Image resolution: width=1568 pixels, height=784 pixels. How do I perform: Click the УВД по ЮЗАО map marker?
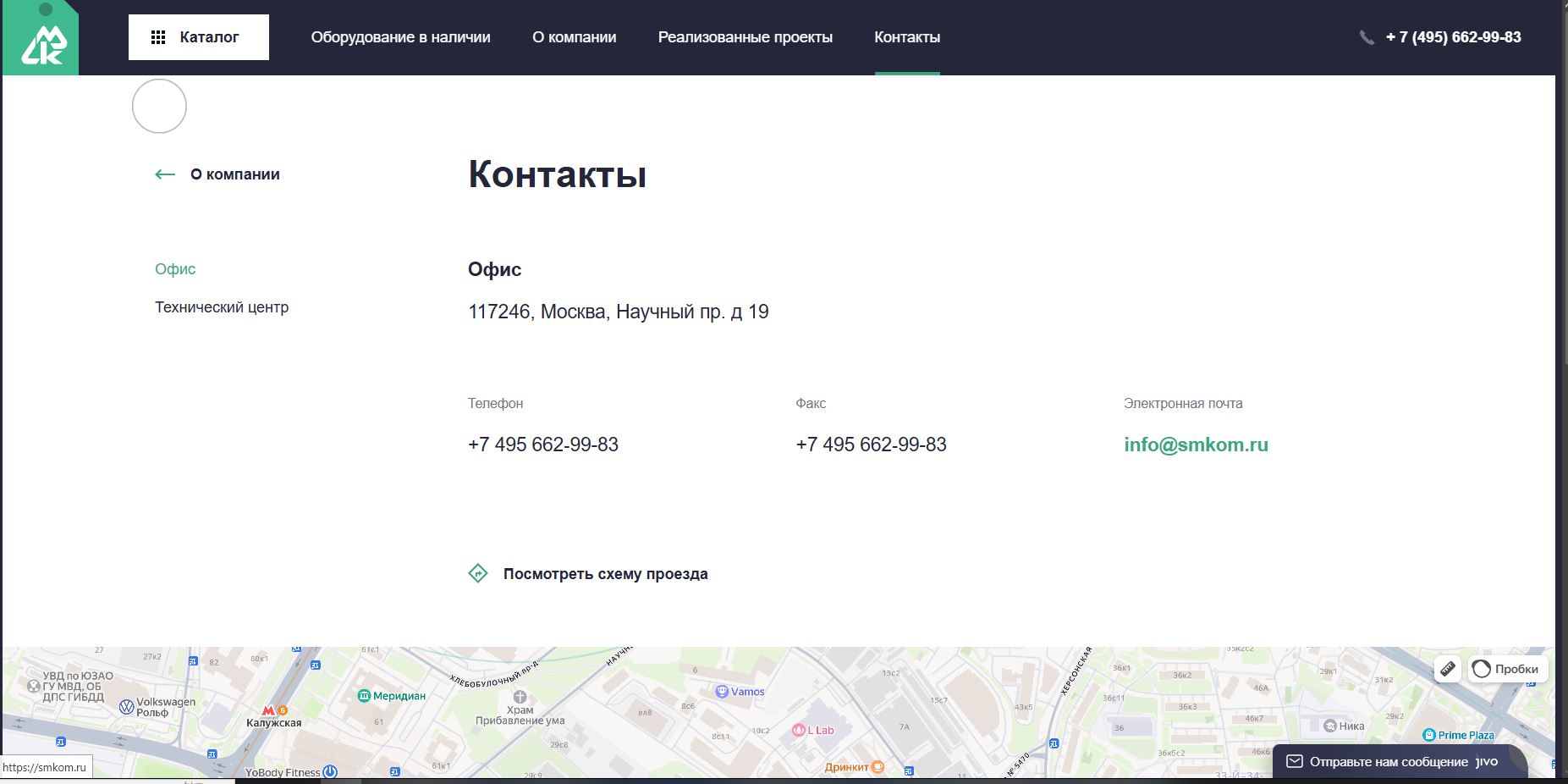coord(71,687)
